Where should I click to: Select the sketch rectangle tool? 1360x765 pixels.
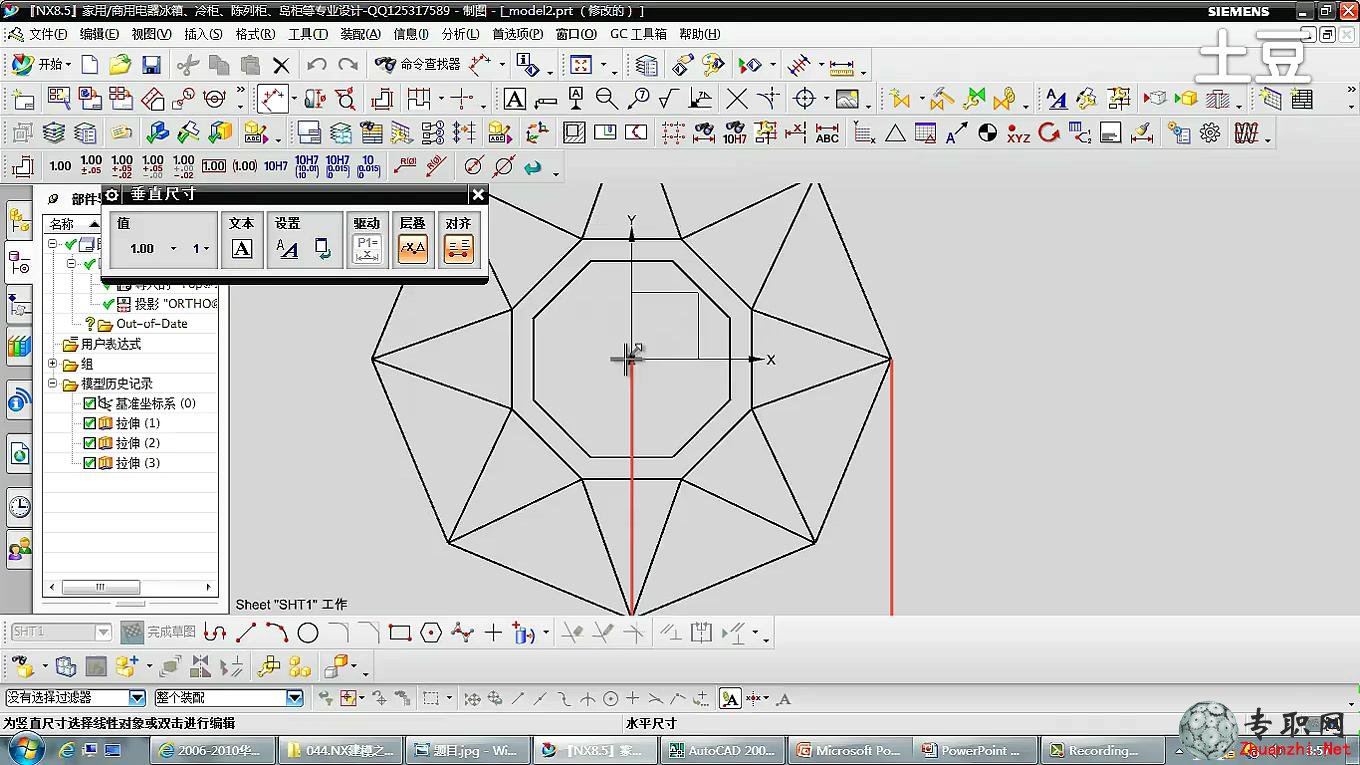[x=400, y=633]
